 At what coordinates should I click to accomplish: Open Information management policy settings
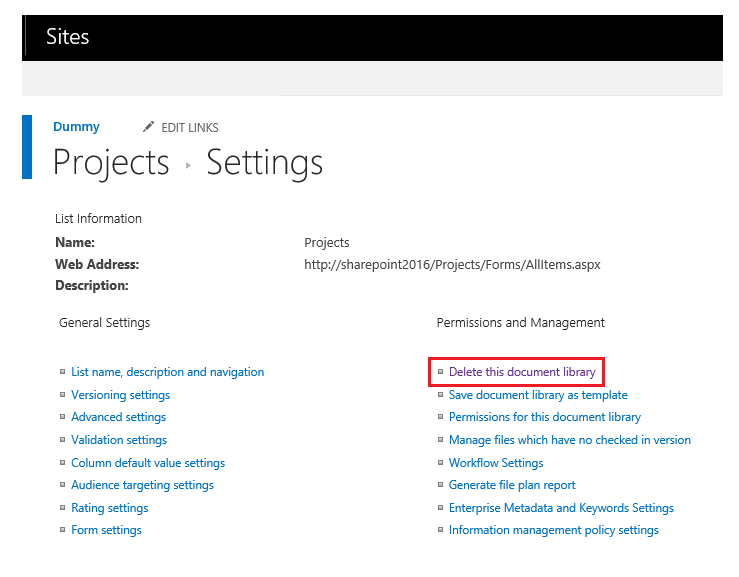(554, 530)
